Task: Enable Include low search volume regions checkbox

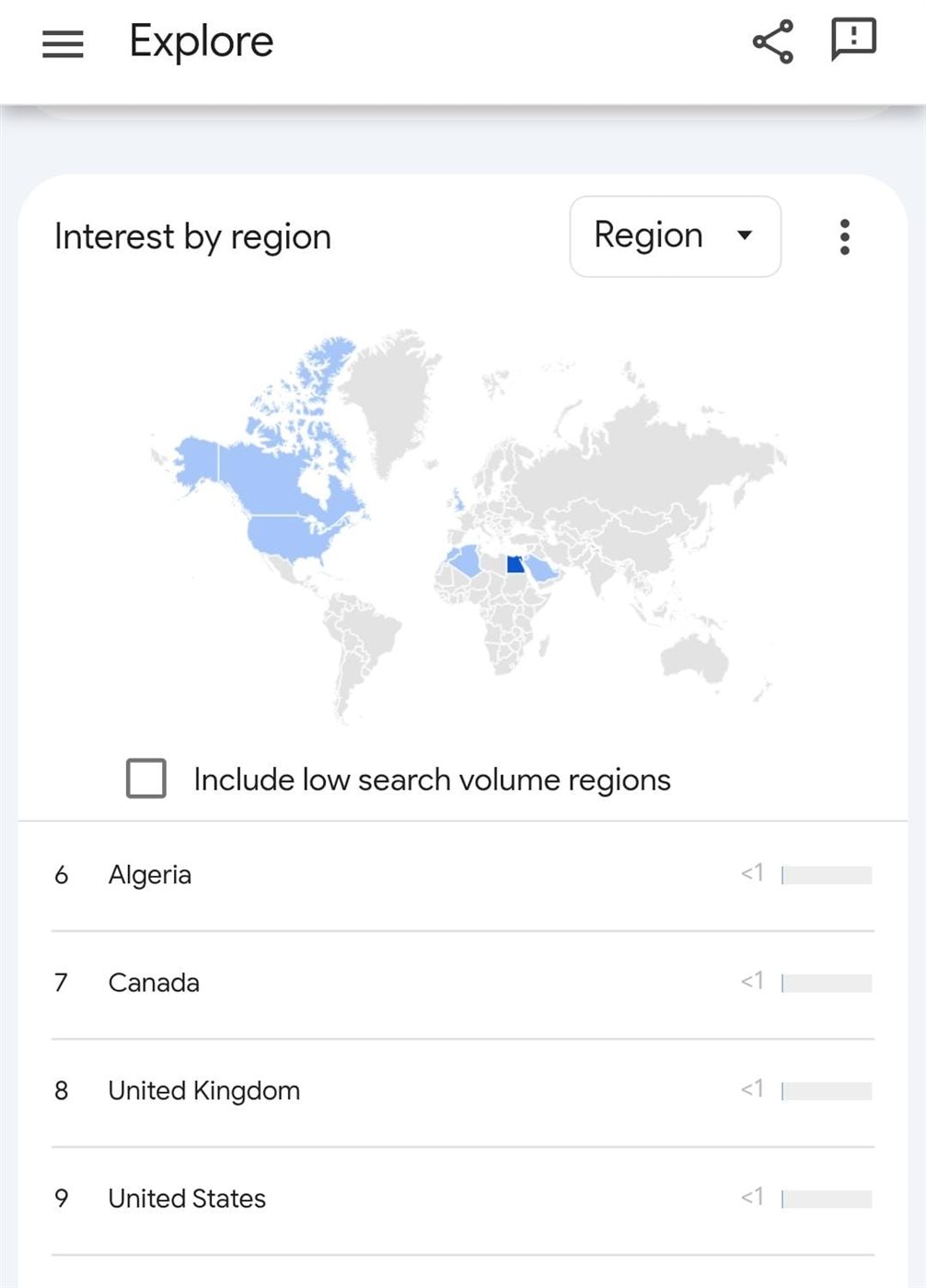Action: (x=146, y=778)
